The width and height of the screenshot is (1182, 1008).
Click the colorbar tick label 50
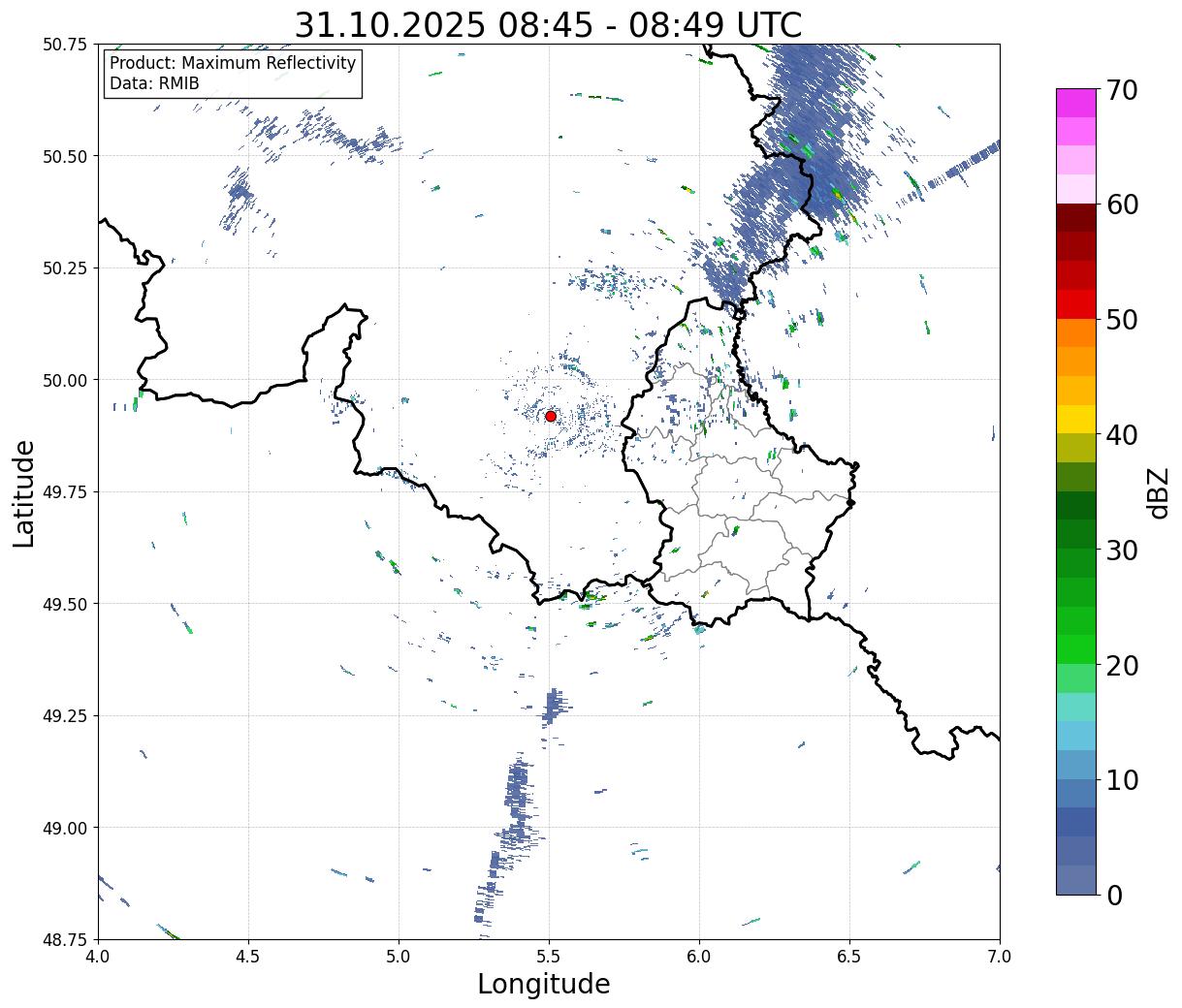point(1122,319)
